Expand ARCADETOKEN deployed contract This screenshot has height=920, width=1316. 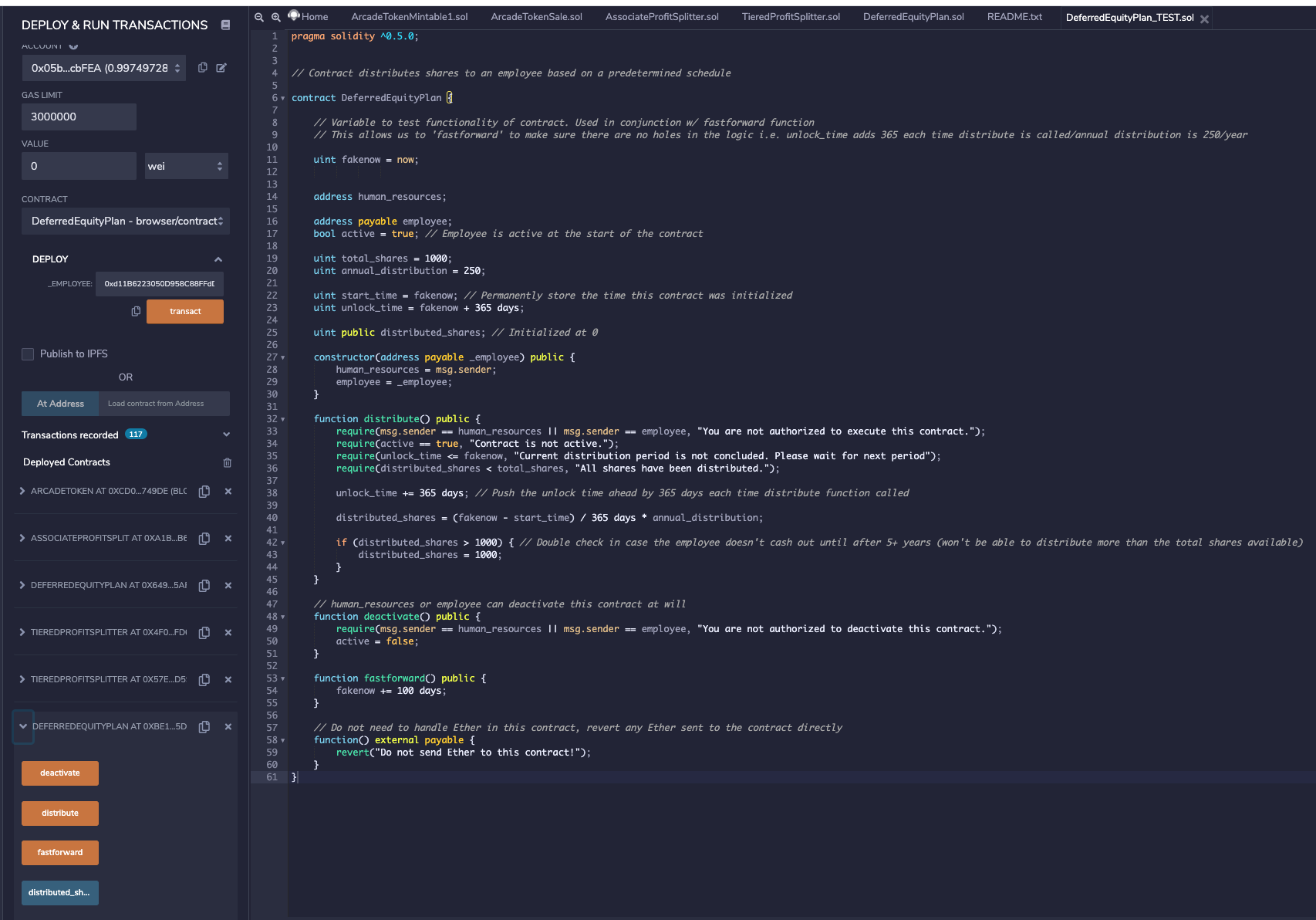(x=22, y=491)
